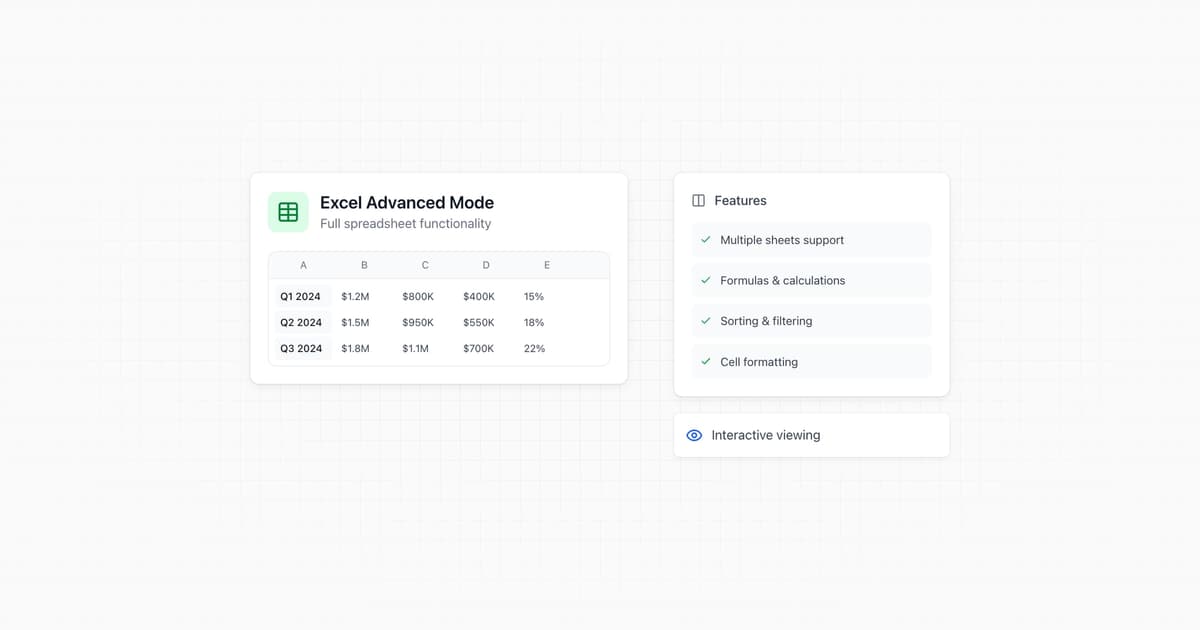Toggle the Formulas & calculations checkmark
Screen dimensions: 1200x630
point(705,280)
